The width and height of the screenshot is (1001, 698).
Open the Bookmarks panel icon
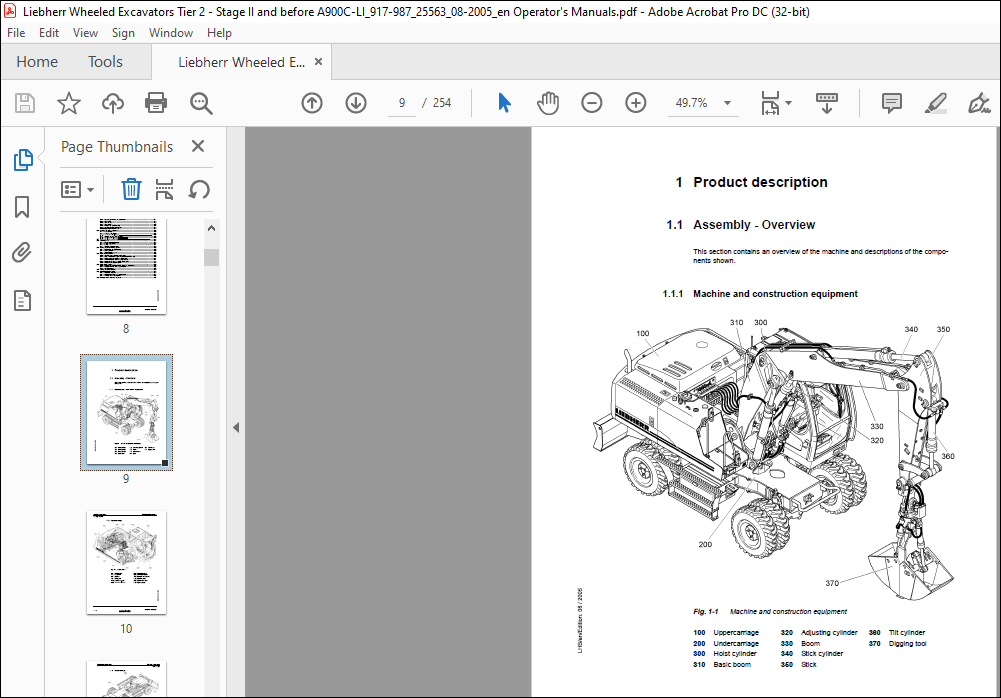(22, 206)
